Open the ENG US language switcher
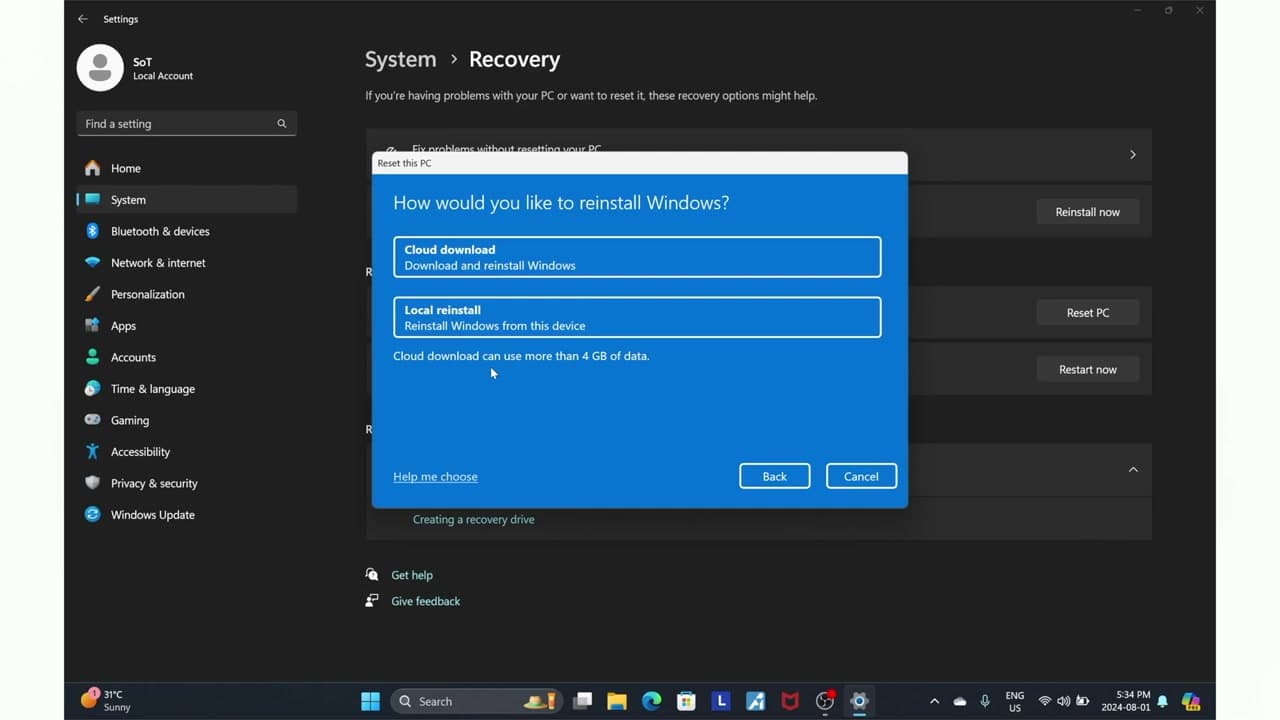The width and height of the screenshot is (1280, 720). coord(1015,701)
